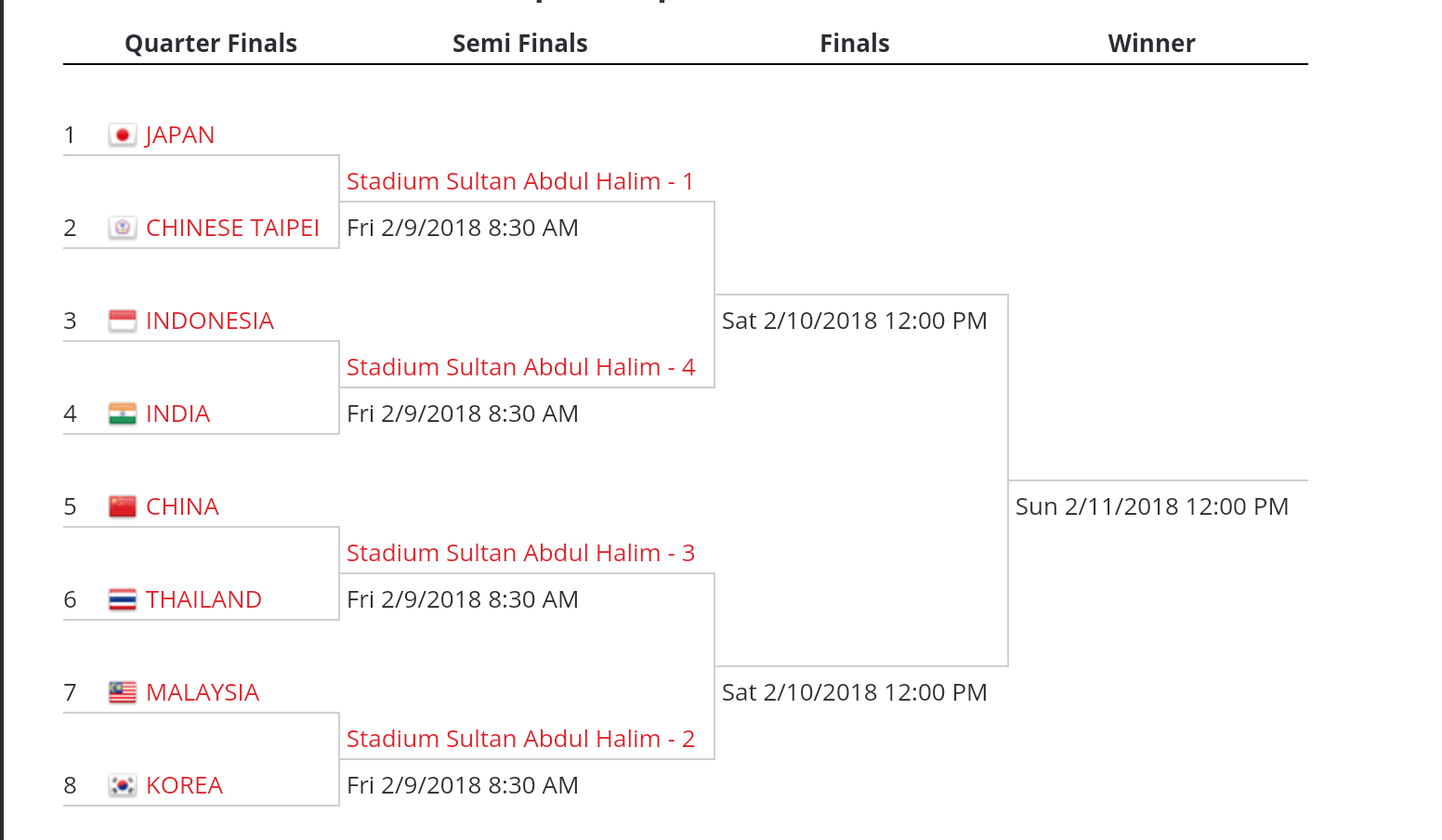This screenshot has width=1442, height=840.
Task: Open the CHINA team link
Action: (182, 507)
